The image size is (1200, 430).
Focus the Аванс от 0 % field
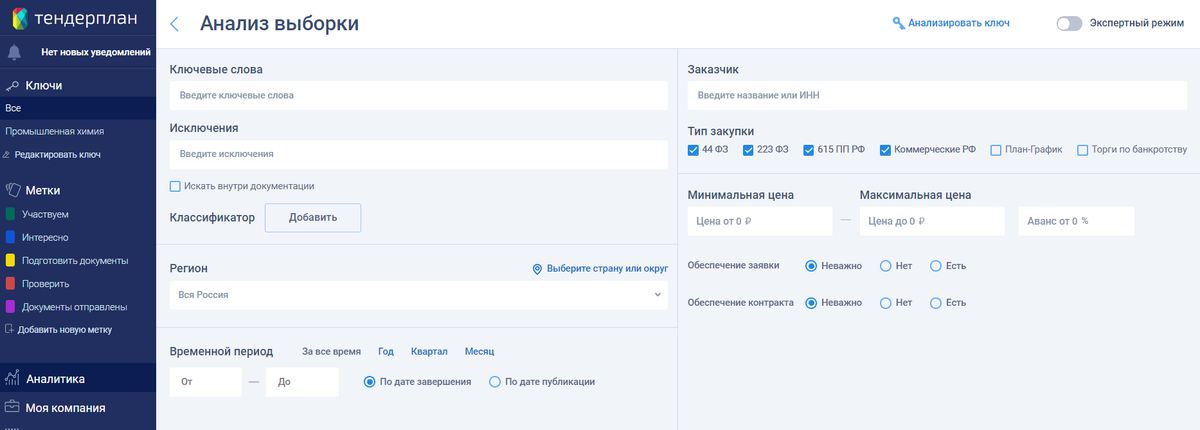tap(1076, 221)
